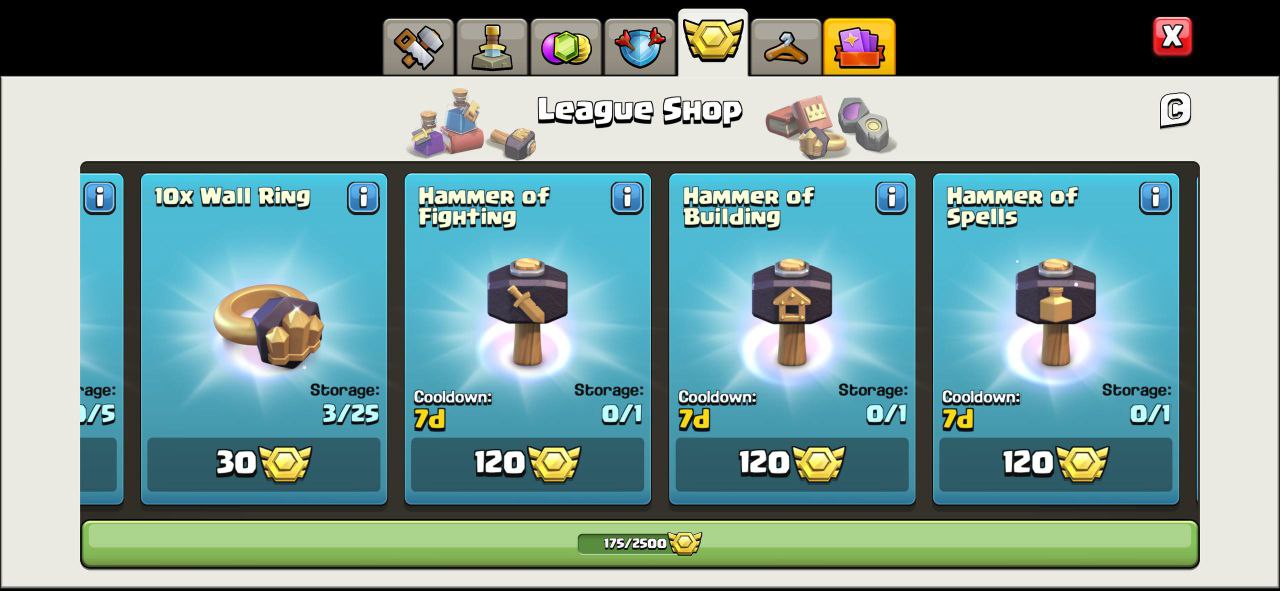Click the 175/2500 league medal progress bar

[x=640, y=543]
